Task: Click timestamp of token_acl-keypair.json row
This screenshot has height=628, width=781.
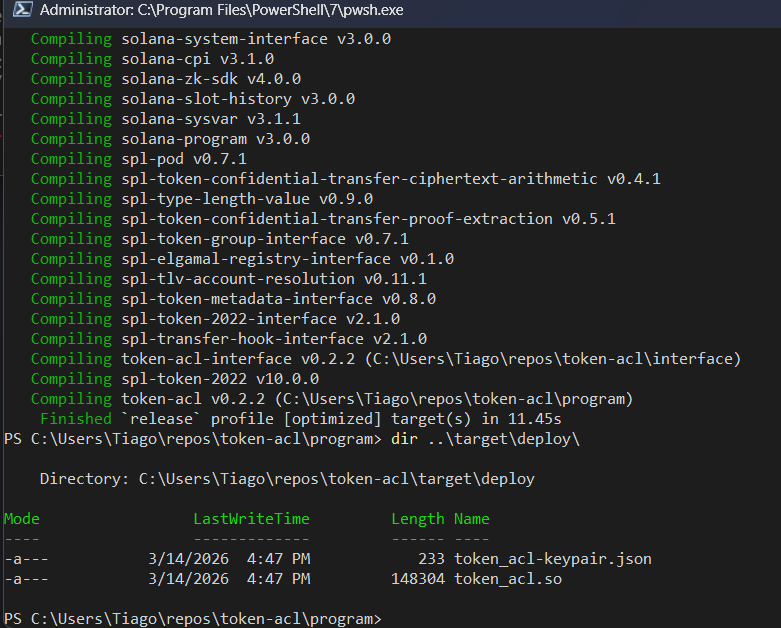Action: 229,559
